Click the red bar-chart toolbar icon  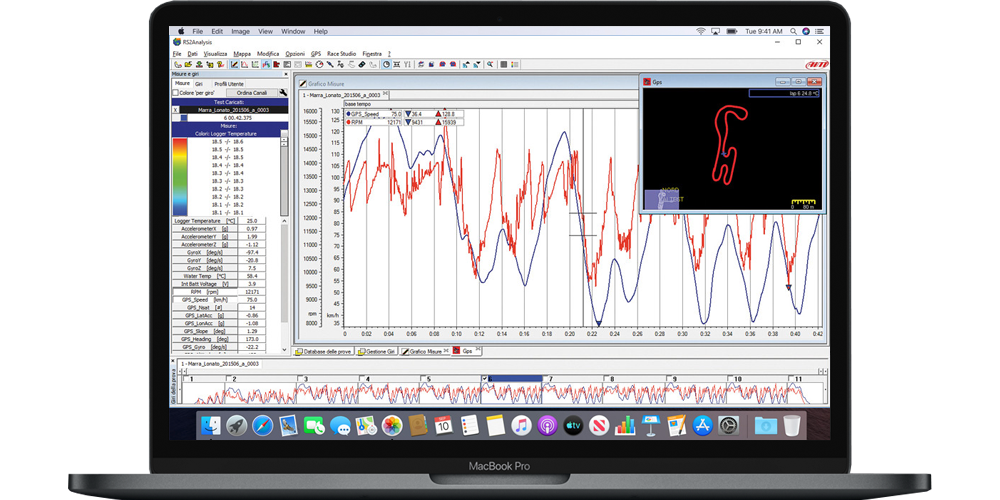tap(276, 64)
